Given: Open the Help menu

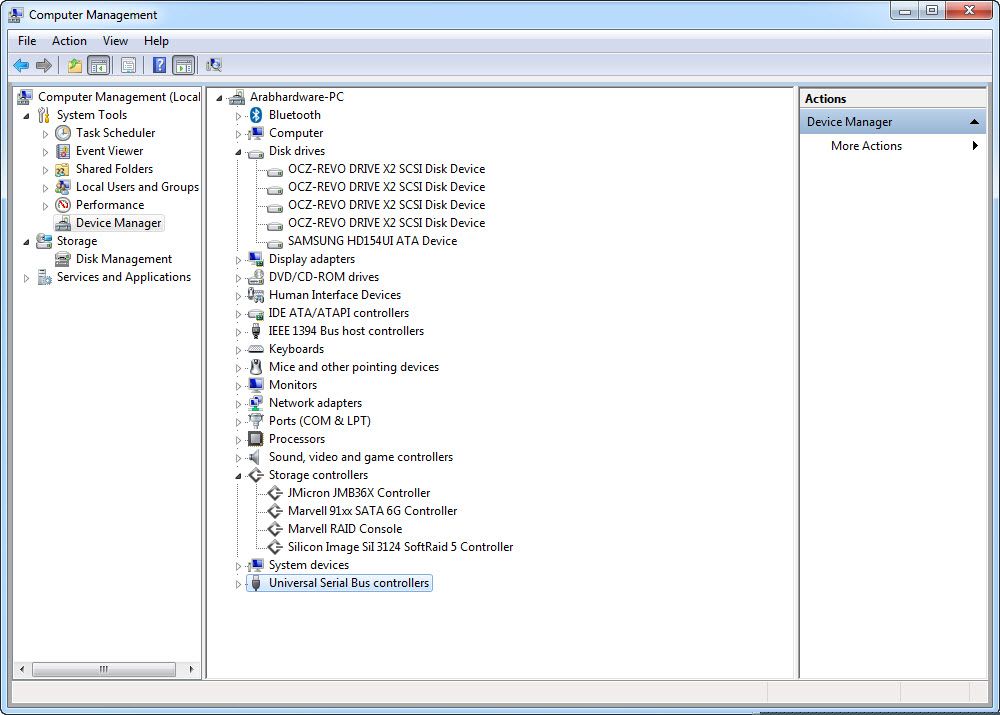Looking at the screenshot, I should point(156,41).
